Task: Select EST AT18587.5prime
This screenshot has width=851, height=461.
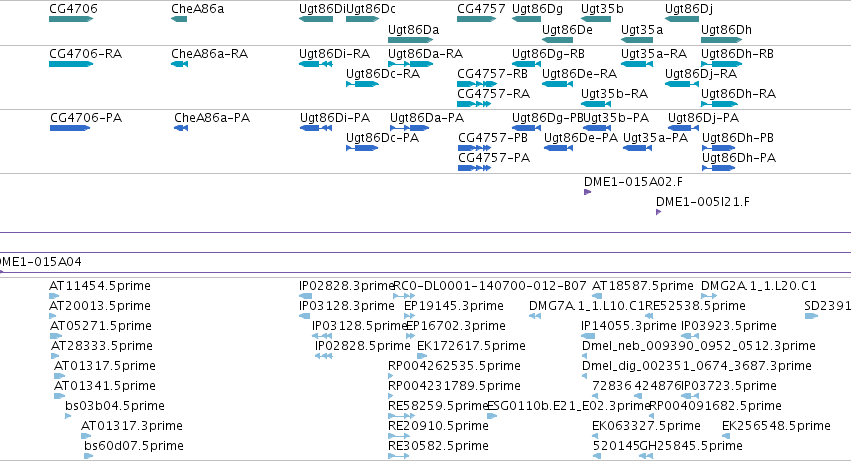Action: 596,296
